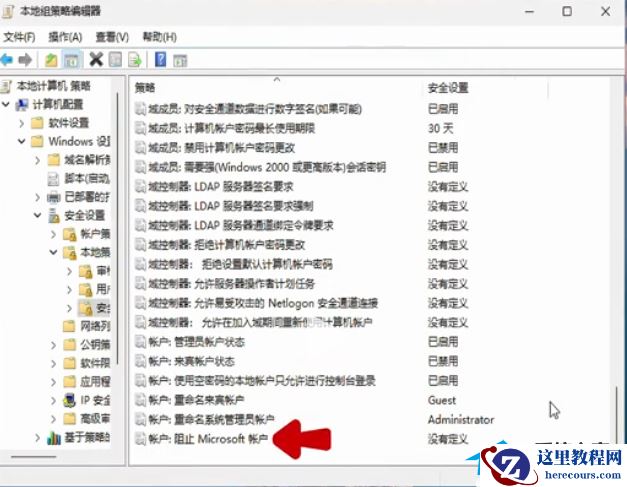Open Help with blue question mark icon
Image resolution: width=627 pixels, height=487 pixels.
[160, 60]
